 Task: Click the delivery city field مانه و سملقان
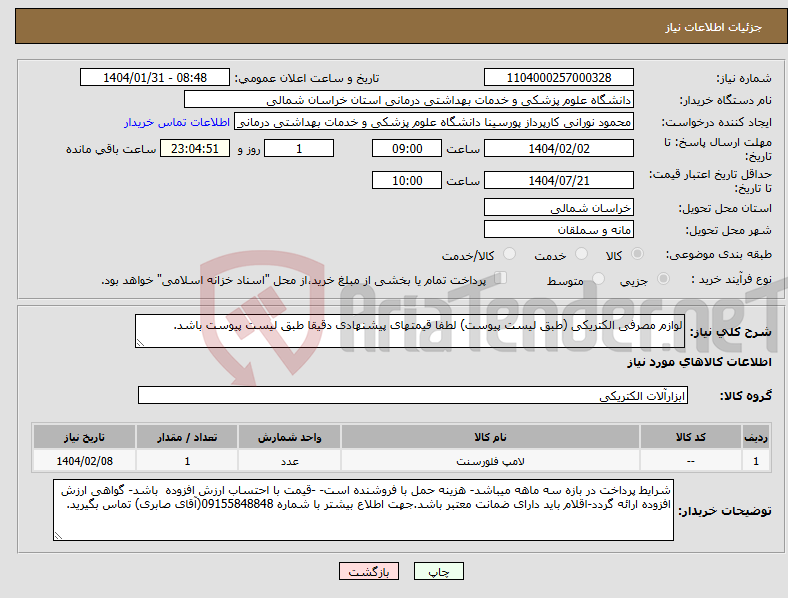558,230
